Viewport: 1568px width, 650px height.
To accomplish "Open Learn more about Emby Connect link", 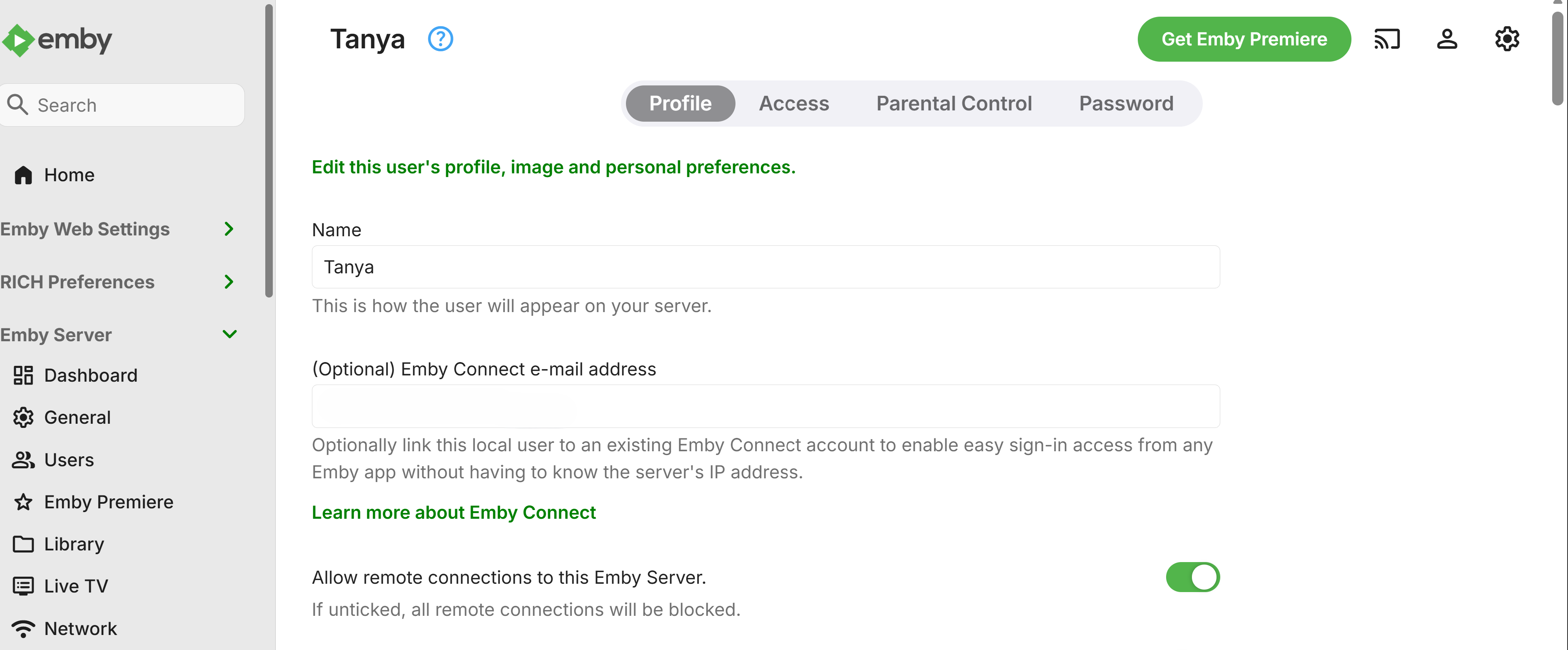I will [x=454, y=512].
